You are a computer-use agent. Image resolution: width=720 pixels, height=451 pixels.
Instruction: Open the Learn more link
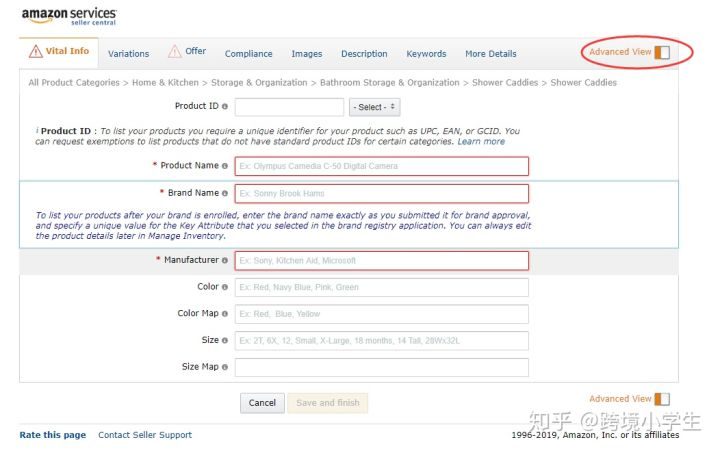481,141
